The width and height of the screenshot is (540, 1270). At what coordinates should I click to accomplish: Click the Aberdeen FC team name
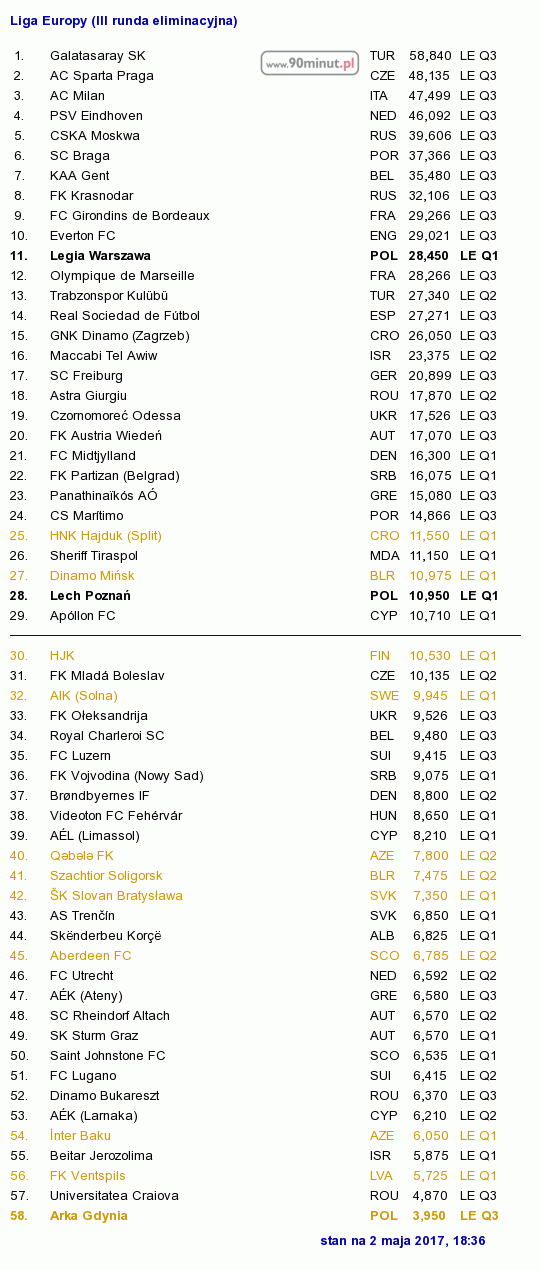90,956
